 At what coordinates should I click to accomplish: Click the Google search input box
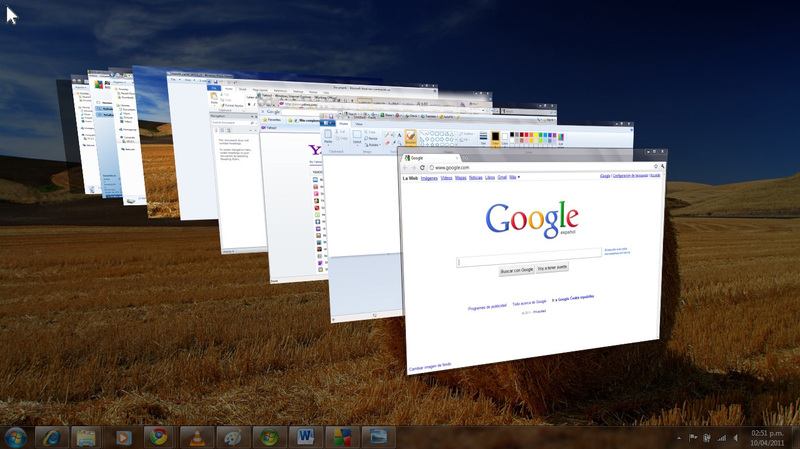tap(529, 258)
